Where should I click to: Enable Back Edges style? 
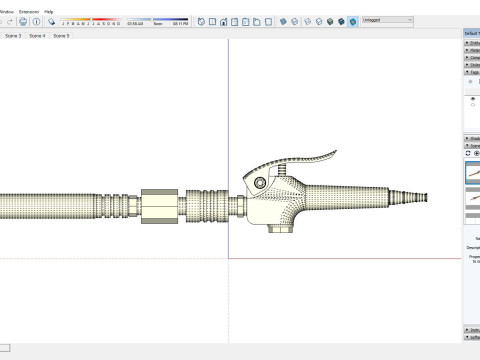click(x=295, y=22)
